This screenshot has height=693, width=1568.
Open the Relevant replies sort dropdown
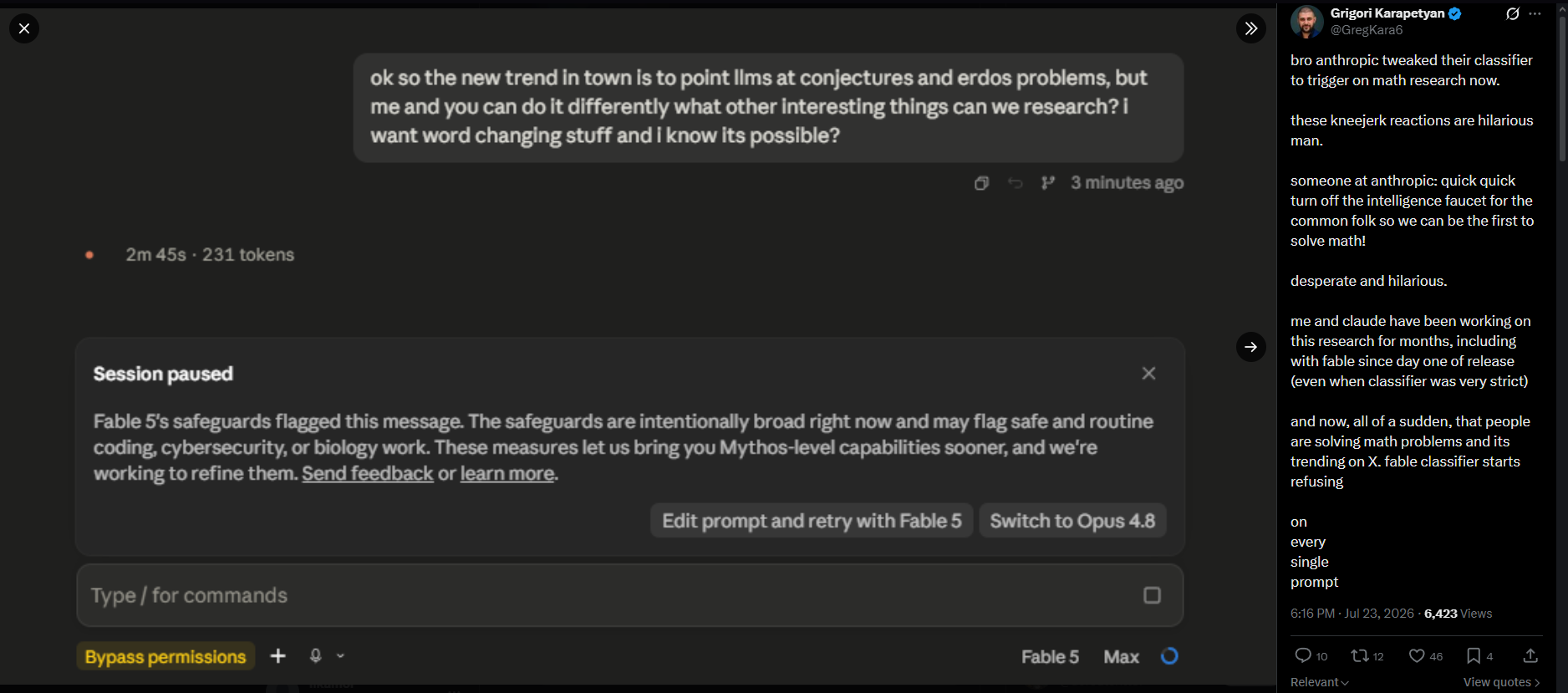point(1320,682)
